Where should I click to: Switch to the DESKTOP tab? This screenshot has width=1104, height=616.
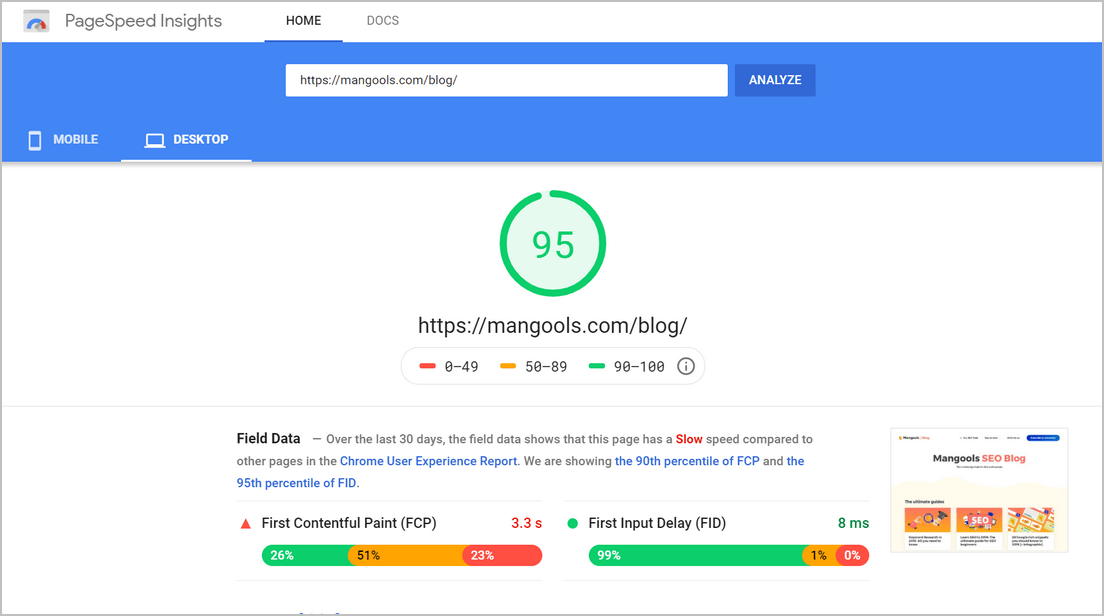point(186,139)
